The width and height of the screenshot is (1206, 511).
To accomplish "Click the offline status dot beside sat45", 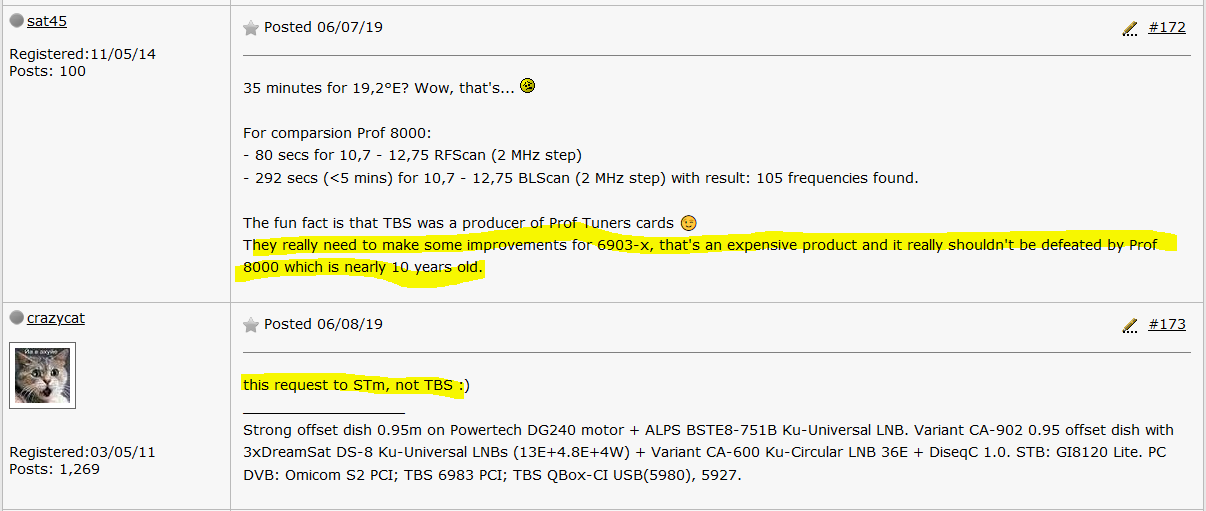I will pos(17,20).
